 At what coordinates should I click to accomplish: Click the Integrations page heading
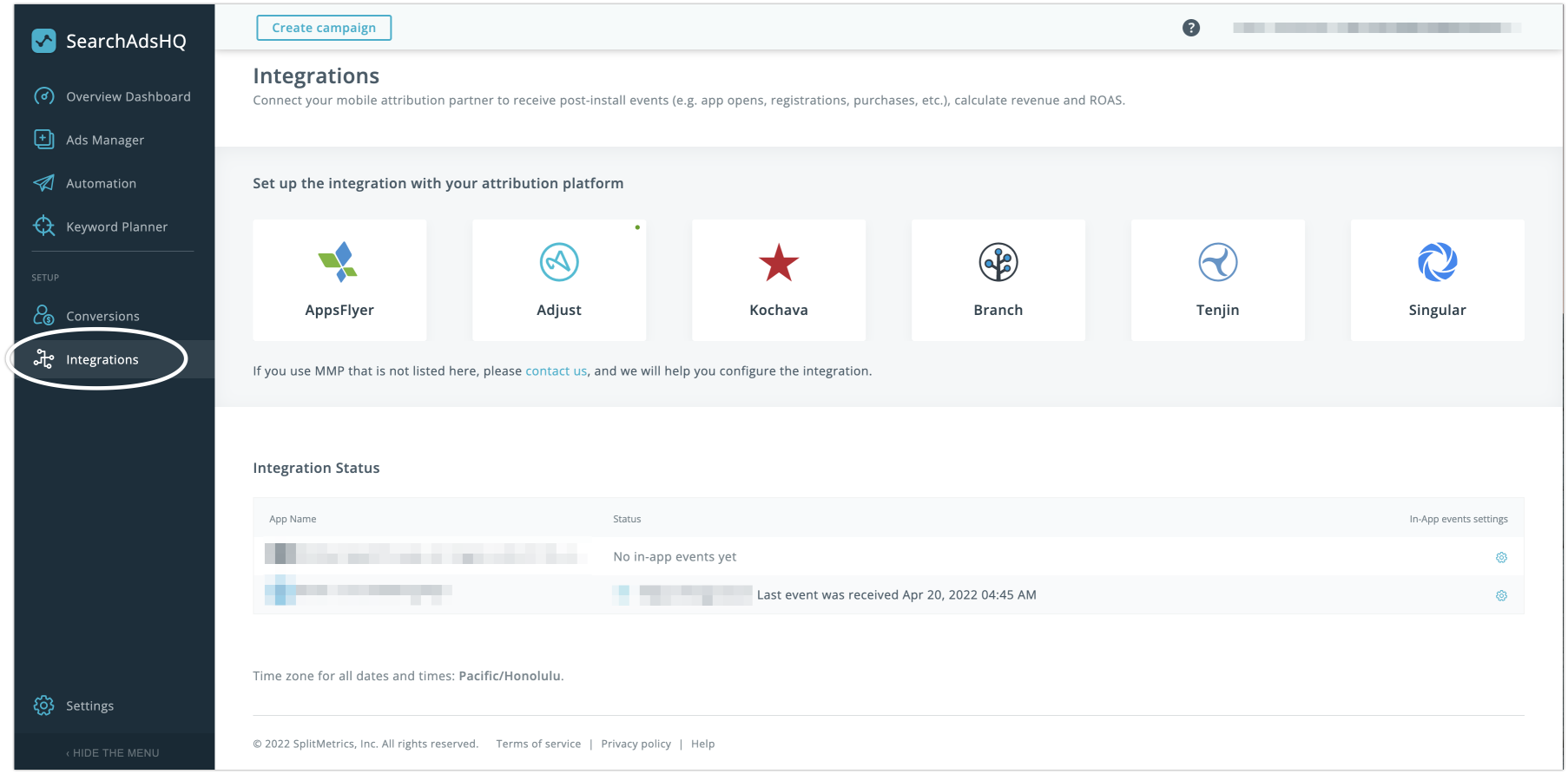(316, 75)
